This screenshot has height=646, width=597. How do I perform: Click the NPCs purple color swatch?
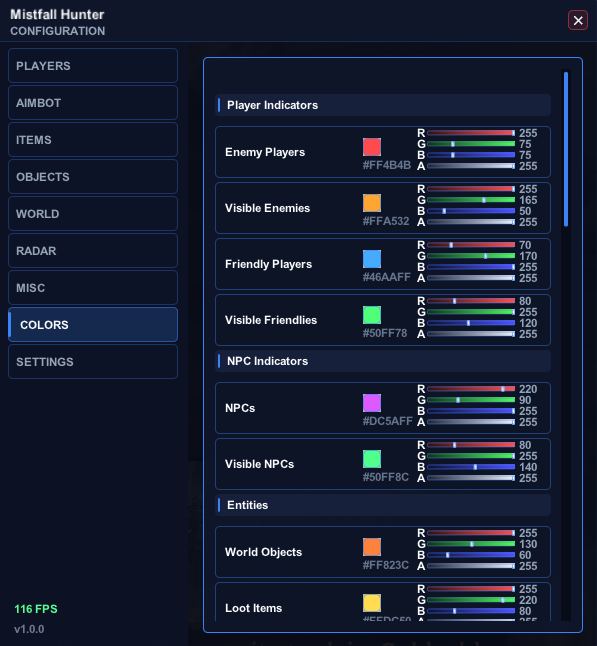click(x=372, y=403)
